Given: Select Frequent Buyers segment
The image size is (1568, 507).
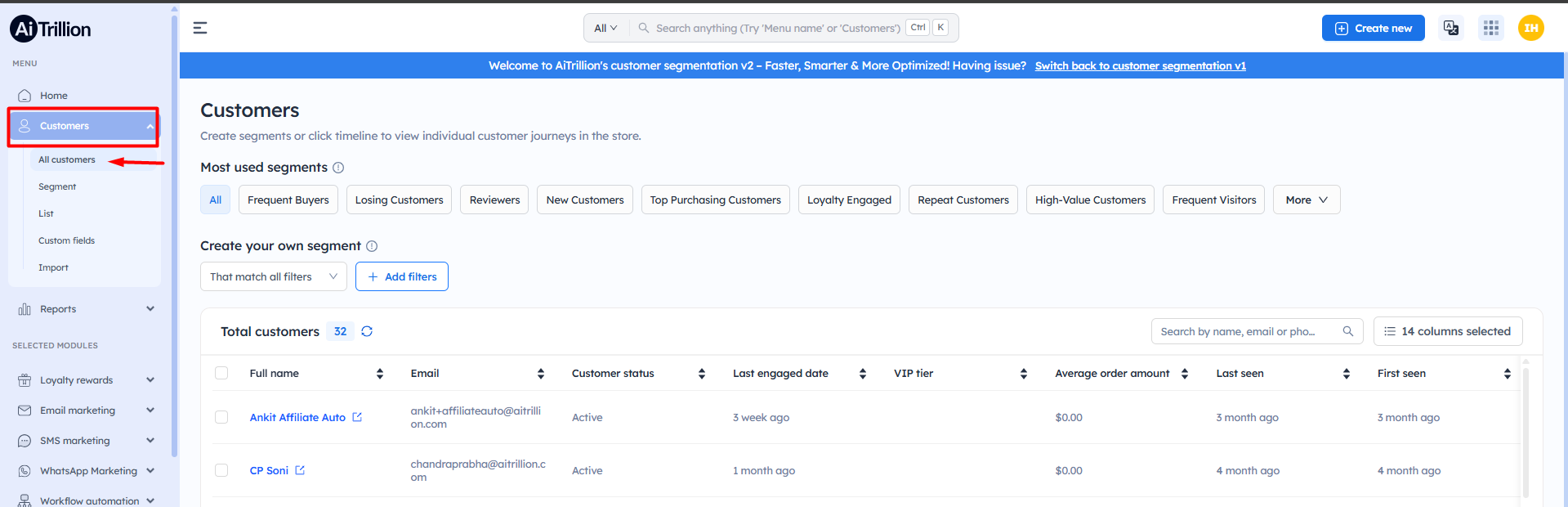Looking at the screenshot, I should pos(288,200).
